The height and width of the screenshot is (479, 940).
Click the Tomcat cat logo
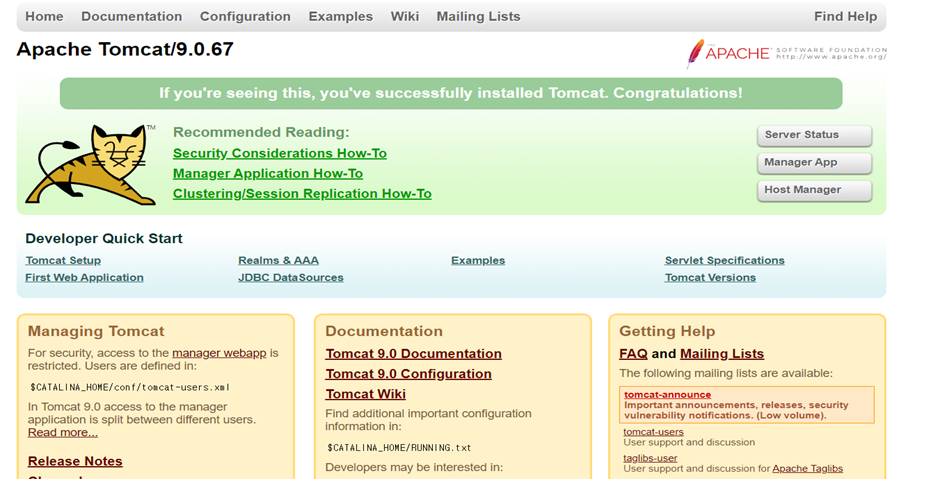click(90, 165)
